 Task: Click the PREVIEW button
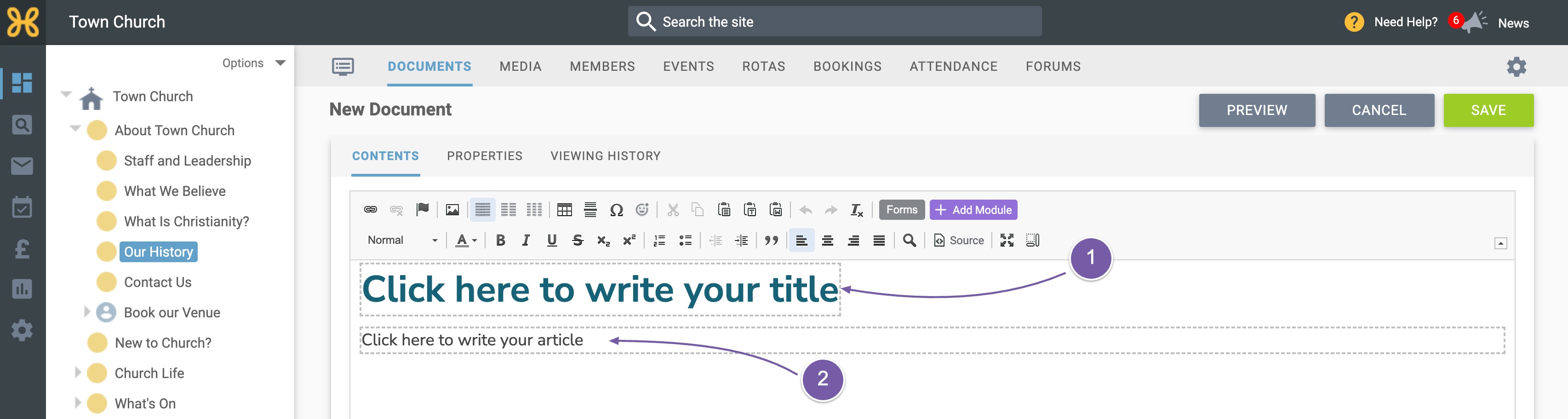[x=1257, y=110]
